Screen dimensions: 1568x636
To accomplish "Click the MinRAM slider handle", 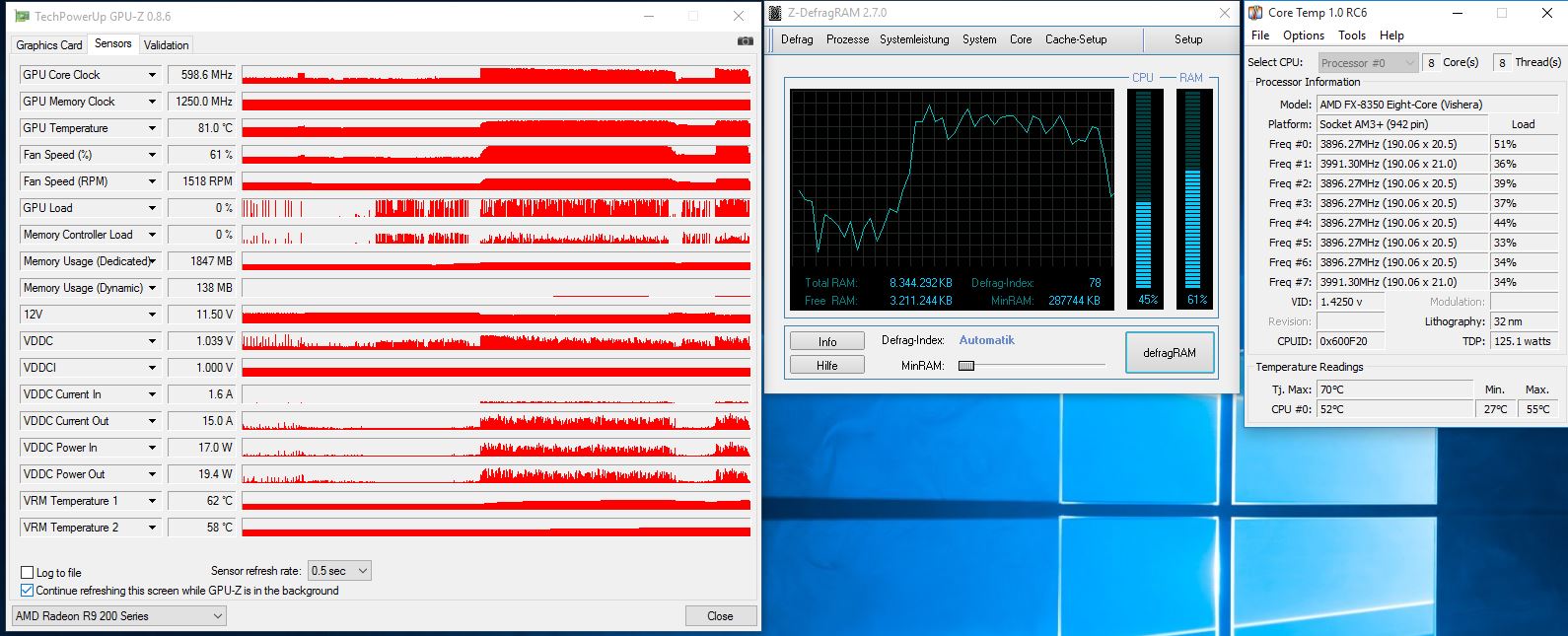I will [966, 366].
